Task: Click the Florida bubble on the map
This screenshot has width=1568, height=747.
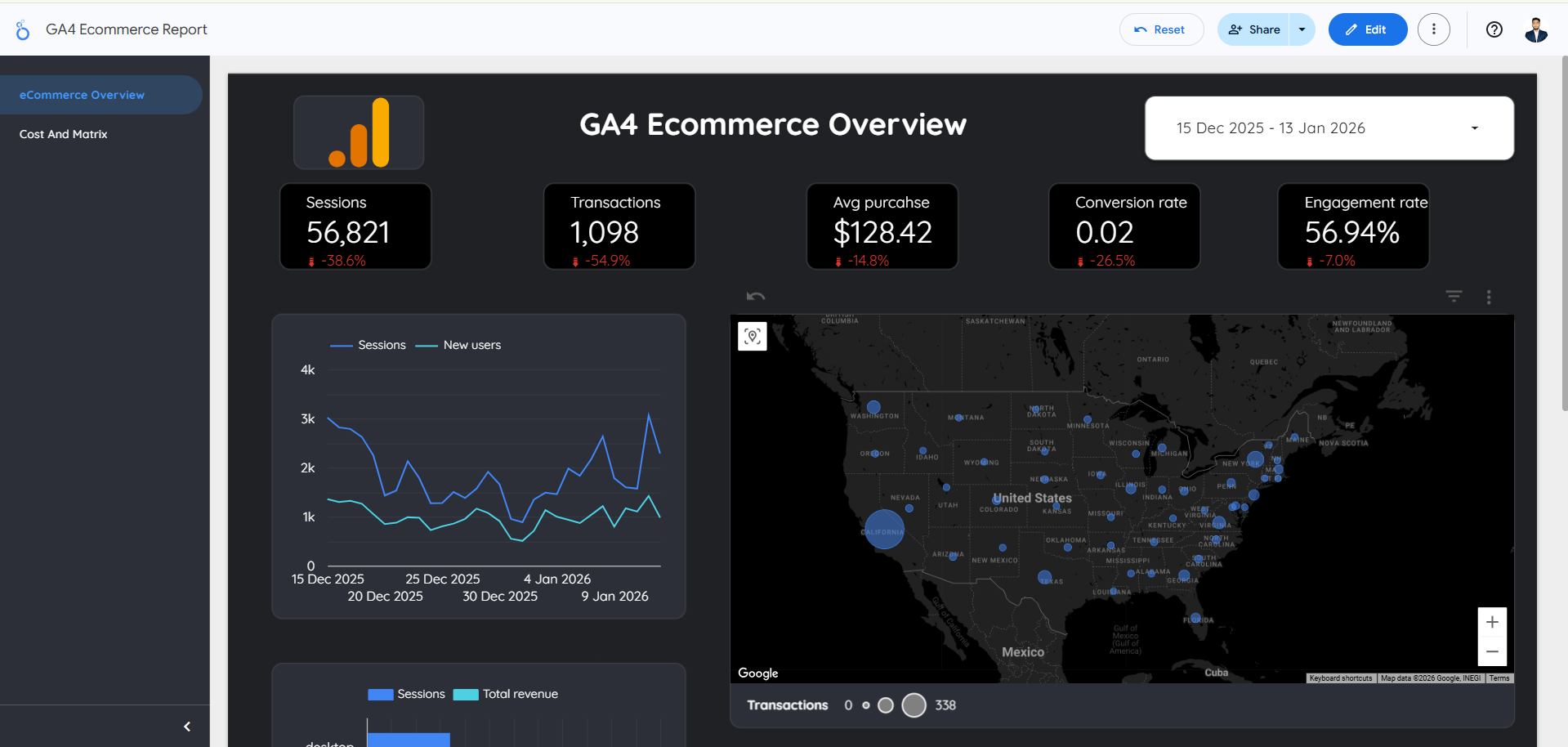Action: coord(1195,618)
